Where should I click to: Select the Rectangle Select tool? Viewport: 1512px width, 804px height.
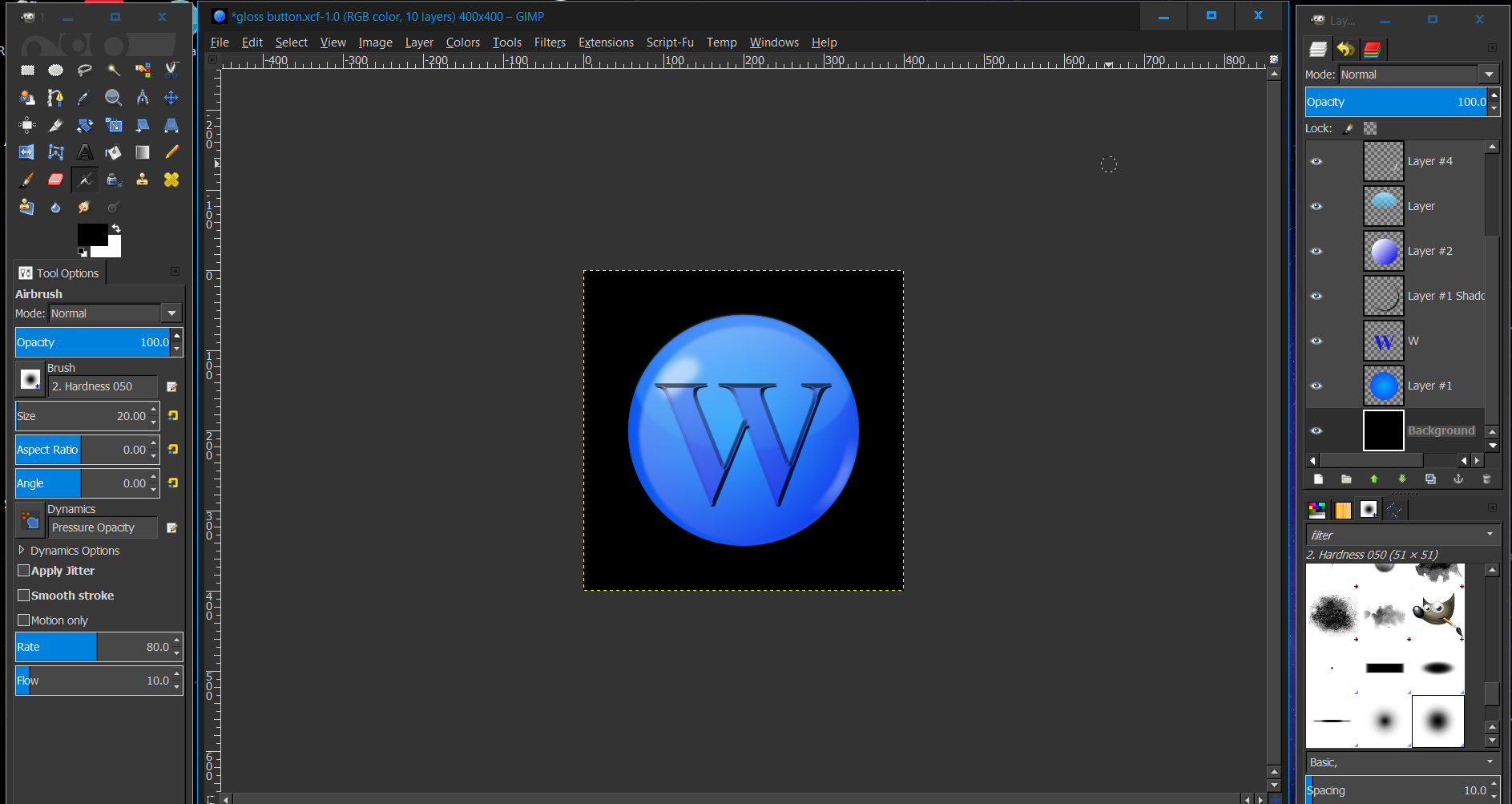27,71
